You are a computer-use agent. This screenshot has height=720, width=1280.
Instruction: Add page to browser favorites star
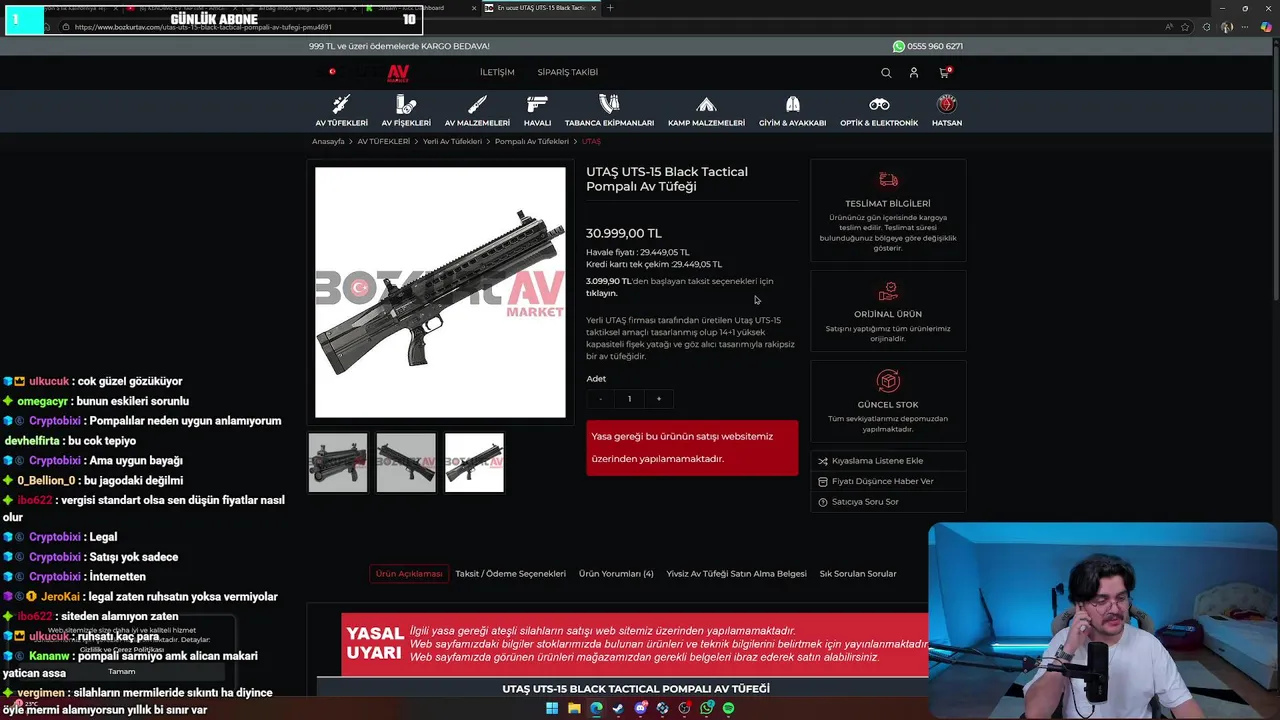pyautogui.click(x=1187, y=27)
